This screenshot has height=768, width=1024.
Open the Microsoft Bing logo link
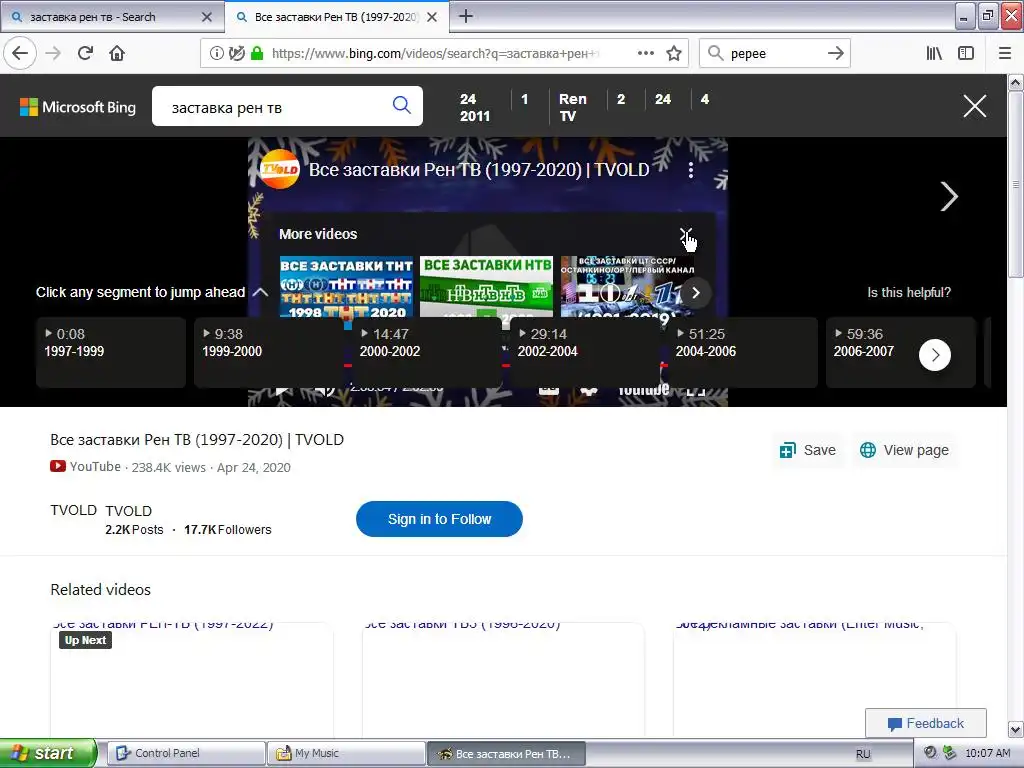[78, 107]
